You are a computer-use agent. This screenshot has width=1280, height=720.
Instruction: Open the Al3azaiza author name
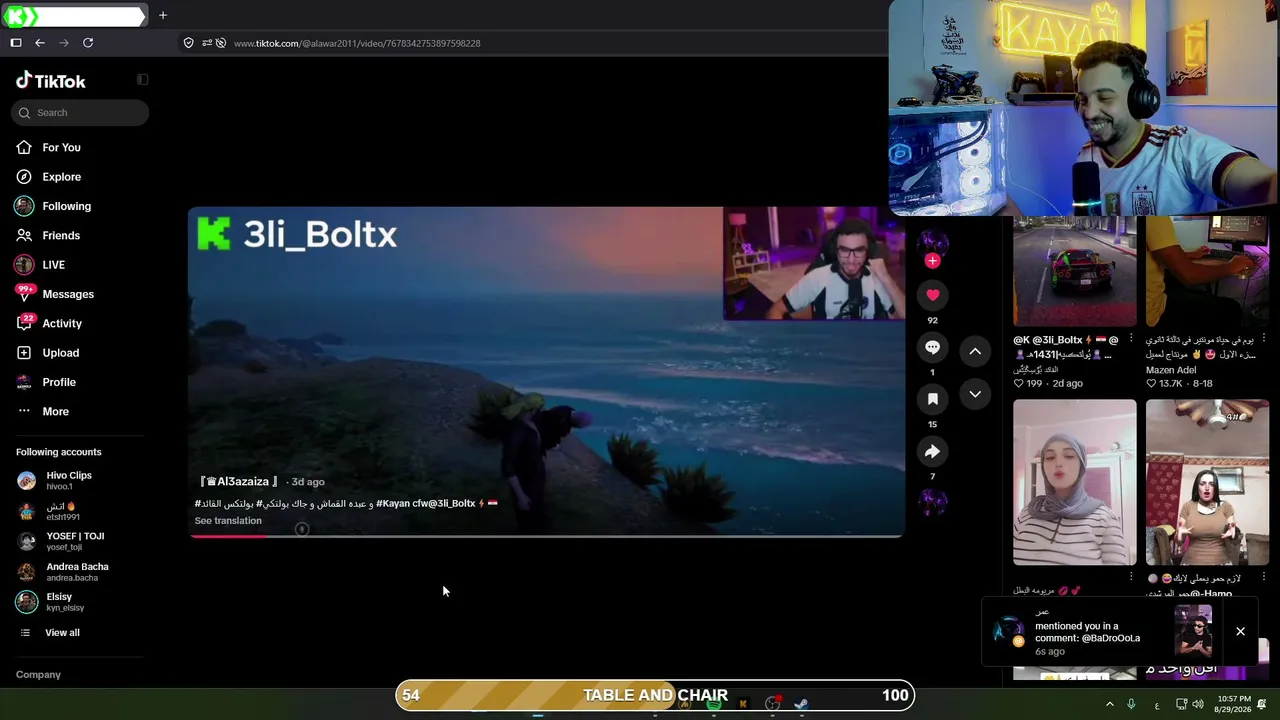238,482
